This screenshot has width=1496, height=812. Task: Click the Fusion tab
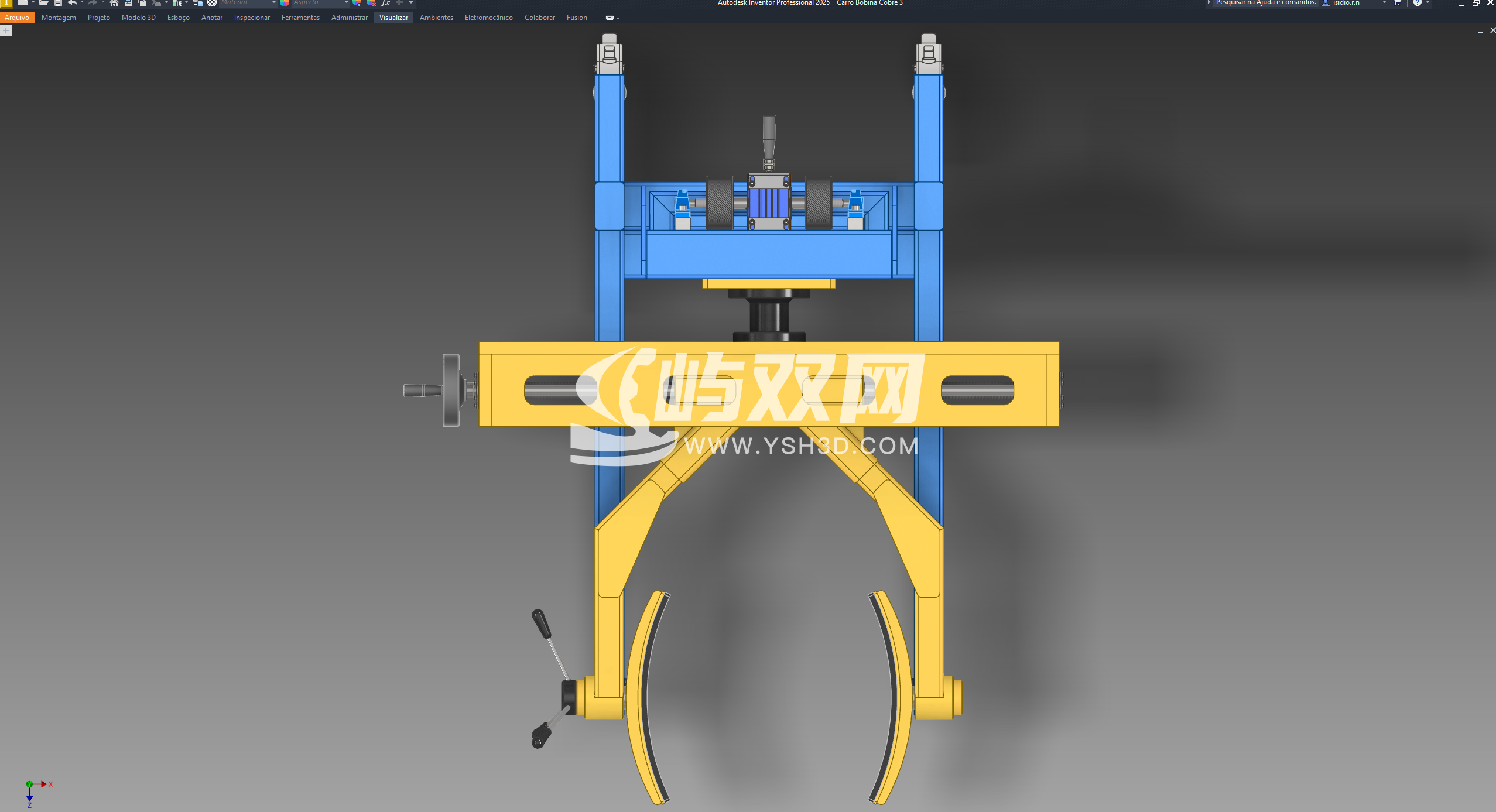pyautogui.click(x=576, y=18)
